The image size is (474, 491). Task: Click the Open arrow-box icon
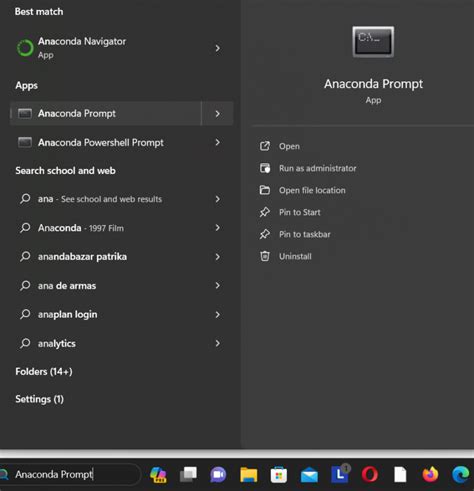(265, 146)
